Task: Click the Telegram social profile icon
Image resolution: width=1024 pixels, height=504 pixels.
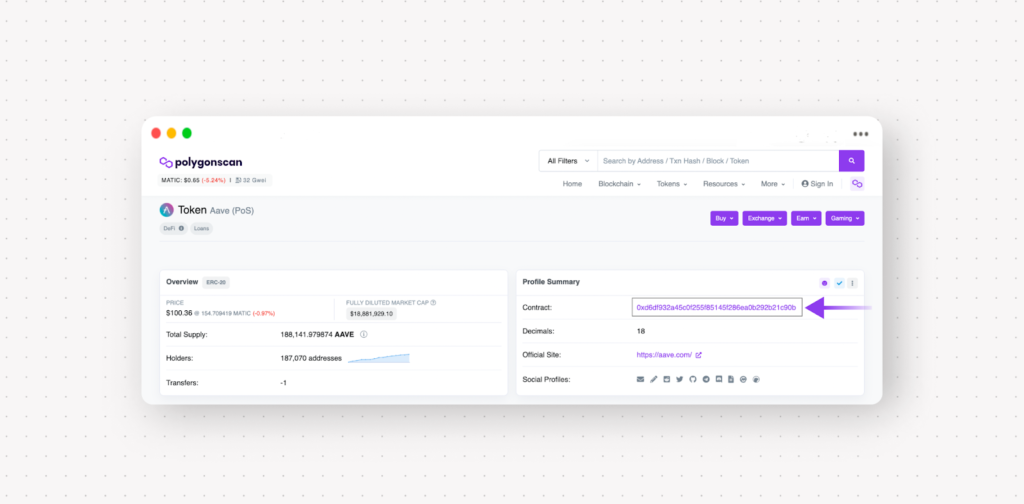Action: tap(706, 379)
